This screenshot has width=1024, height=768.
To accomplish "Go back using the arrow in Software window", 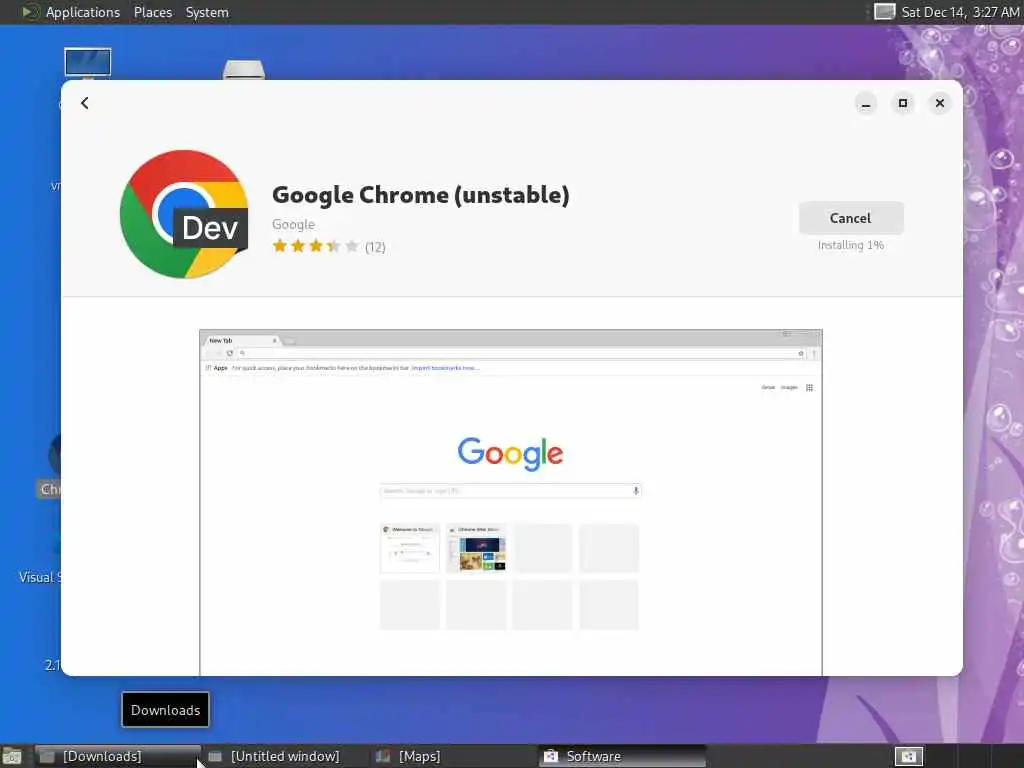I will (x=85, y=103).
